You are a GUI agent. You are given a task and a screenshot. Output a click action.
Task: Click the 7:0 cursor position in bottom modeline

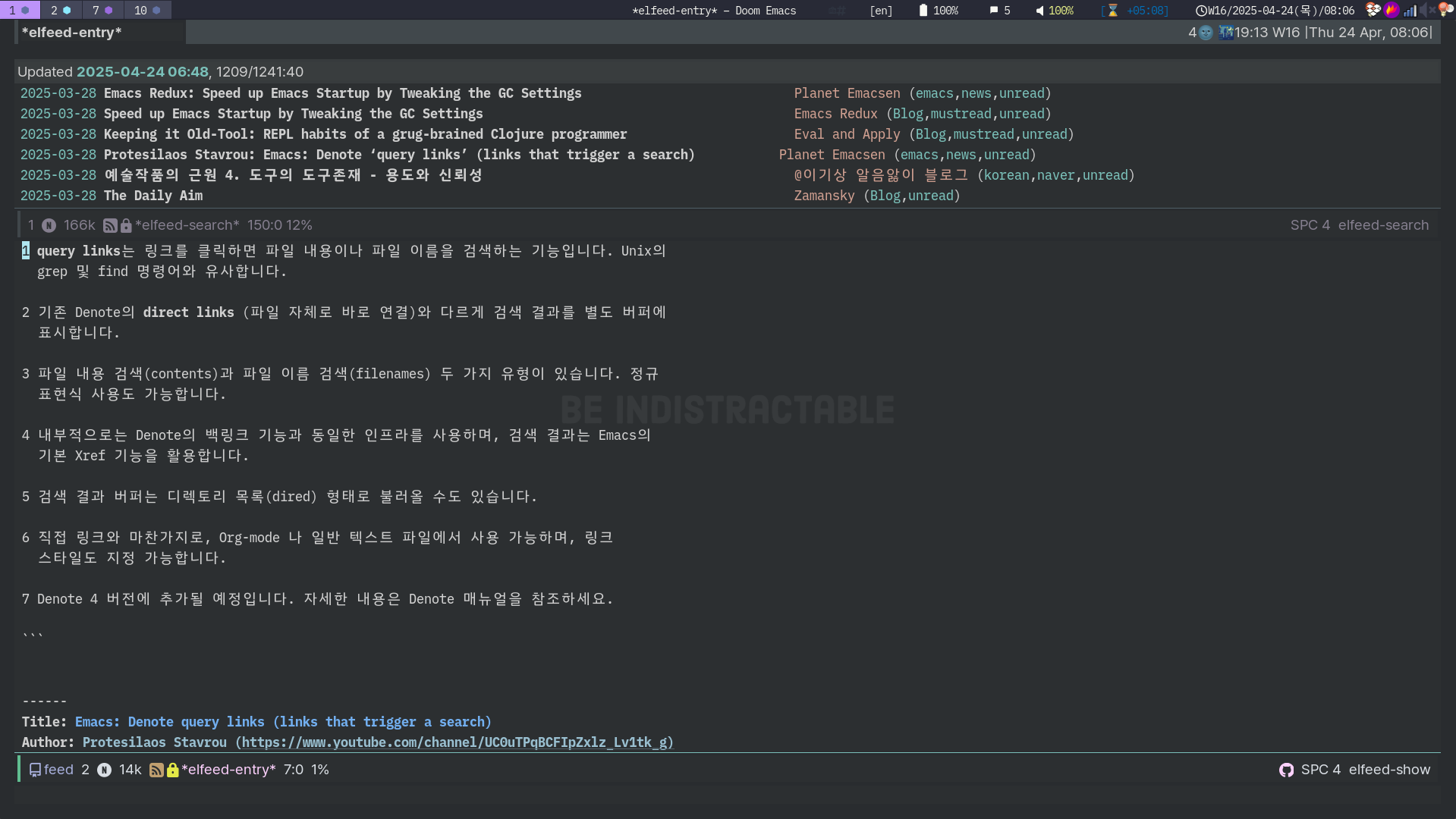[x=294, y=770]
